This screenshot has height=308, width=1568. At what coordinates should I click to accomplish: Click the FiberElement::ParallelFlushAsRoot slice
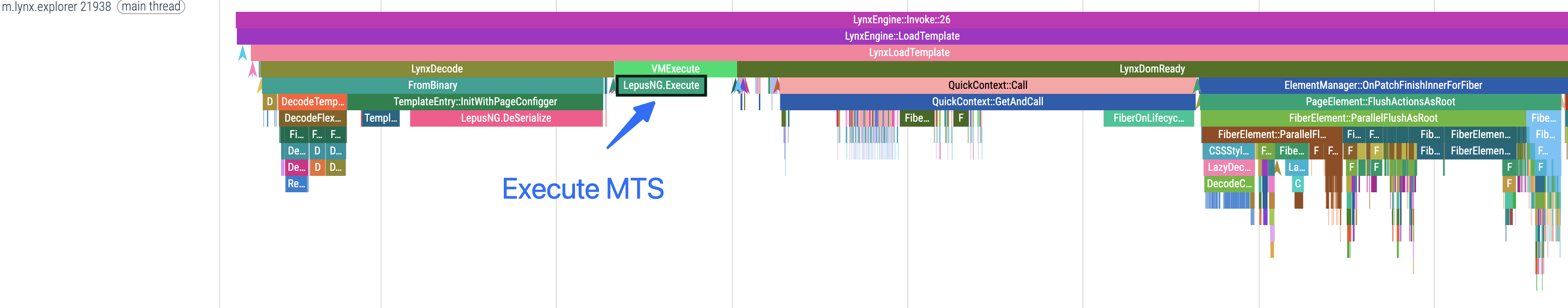[1363, 118]
